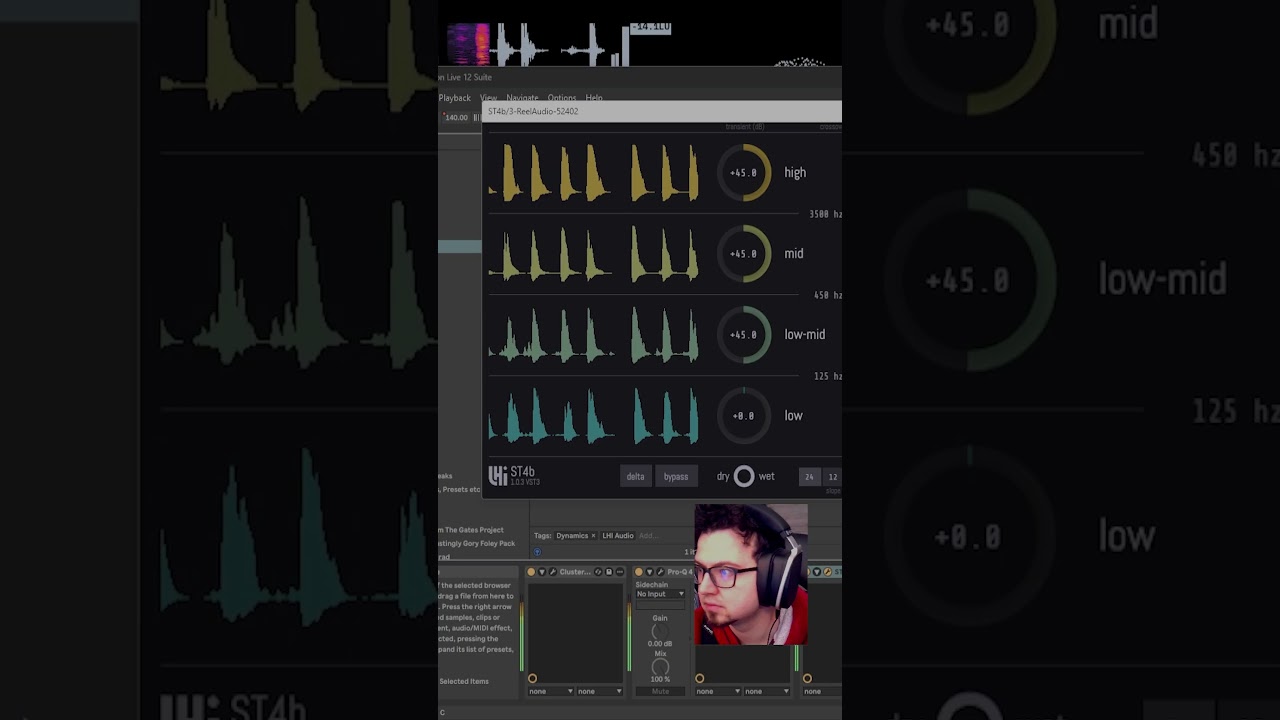1280x720 pixels.
Task: Fold the ST4b device triangle in rack
Action: tap(817, 572)
